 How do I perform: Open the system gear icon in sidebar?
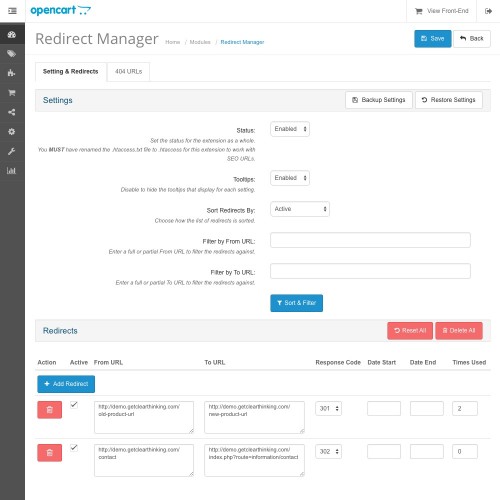click(12, 132)
